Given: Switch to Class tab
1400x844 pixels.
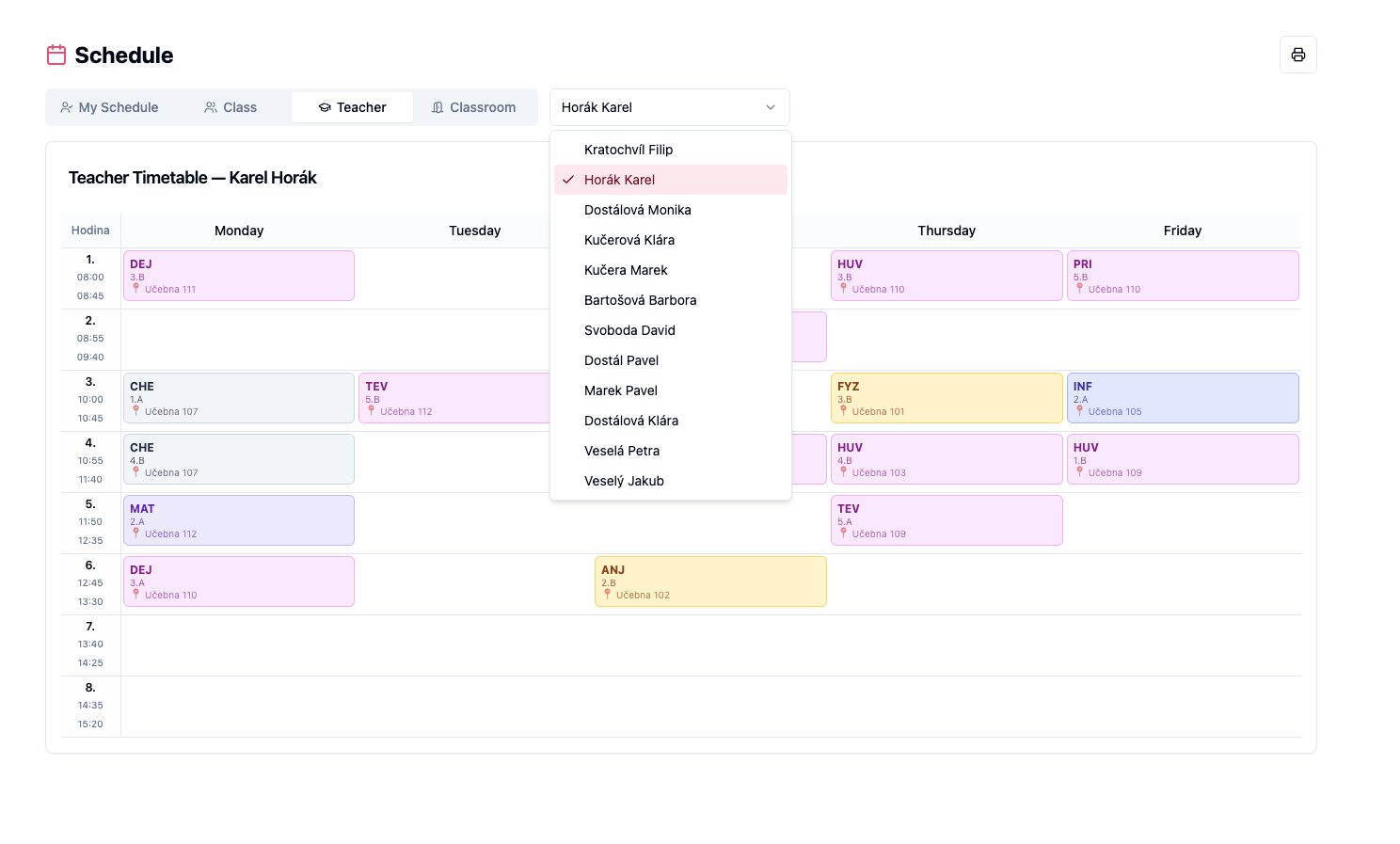Looking at the screenshot, I should click(x=231, y=107).
